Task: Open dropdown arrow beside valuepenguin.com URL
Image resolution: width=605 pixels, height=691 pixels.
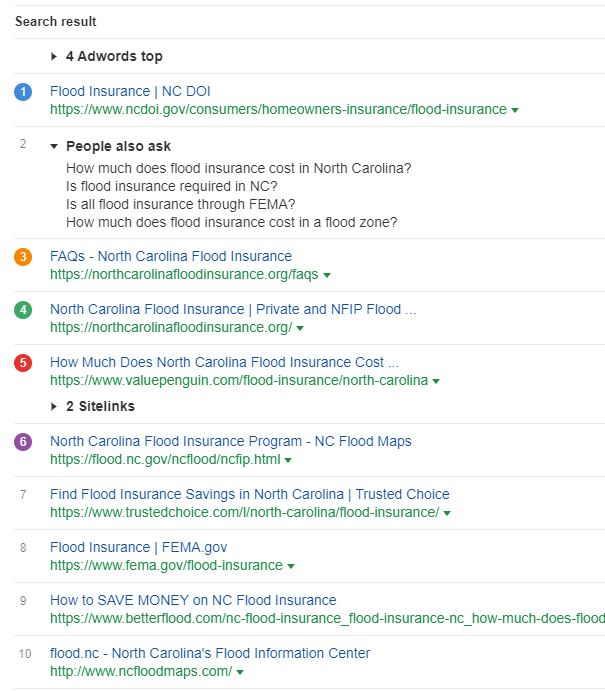Action: (x=436, y=381)
